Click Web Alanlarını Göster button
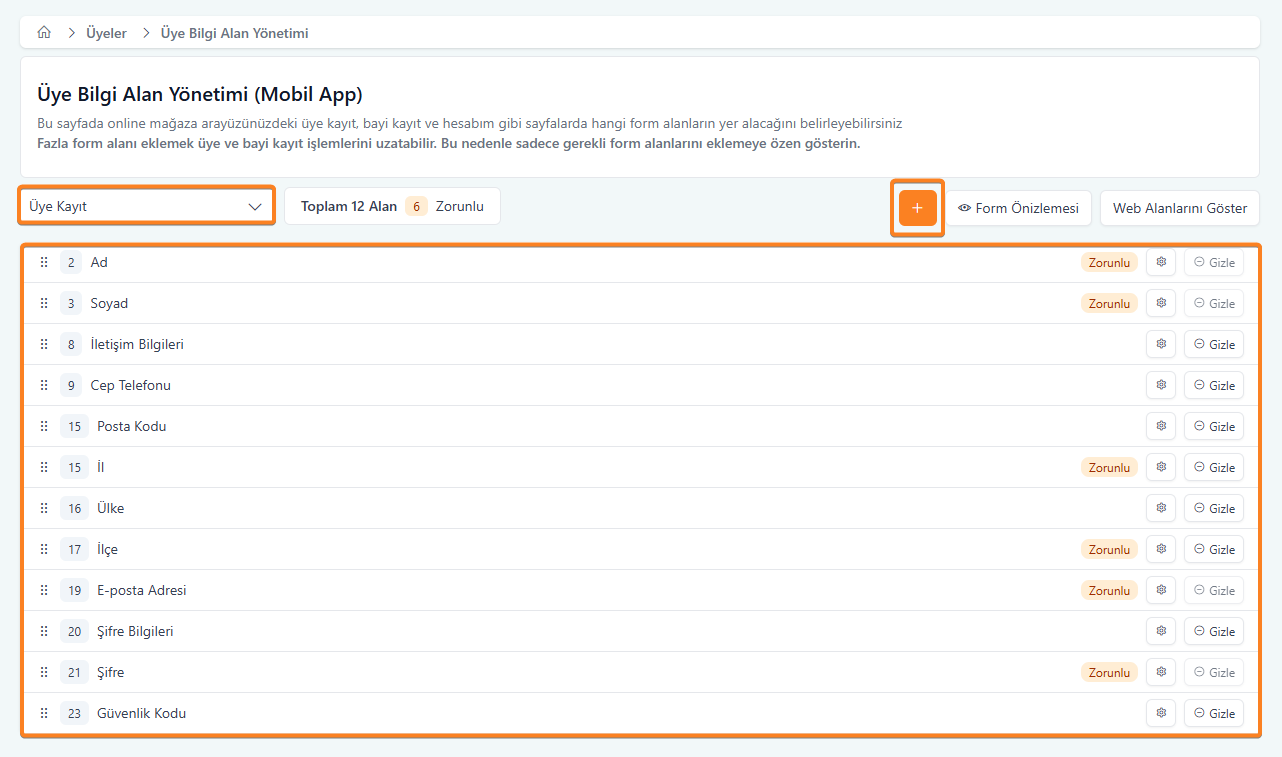1282x757 pixels. (1180, 209)
